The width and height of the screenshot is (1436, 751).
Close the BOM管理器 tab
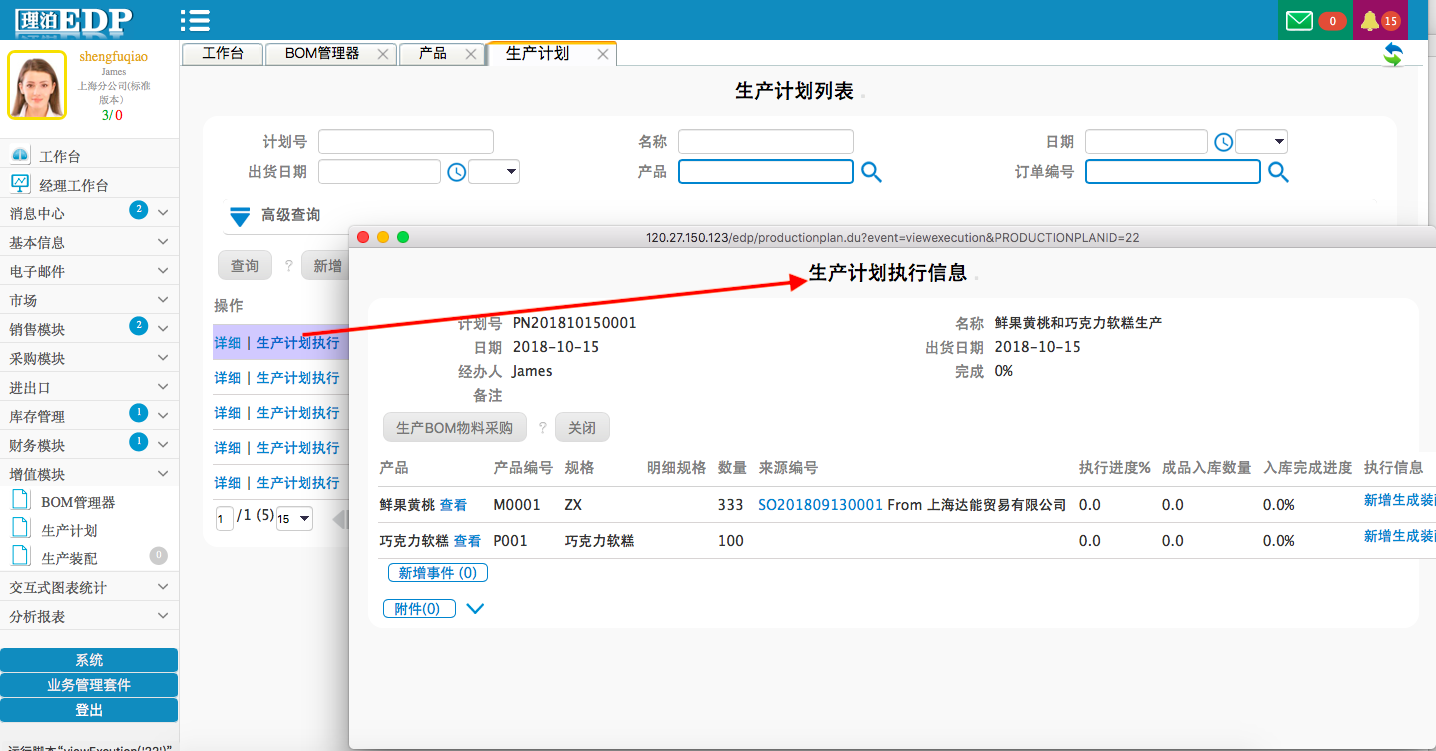click(382, 54)
